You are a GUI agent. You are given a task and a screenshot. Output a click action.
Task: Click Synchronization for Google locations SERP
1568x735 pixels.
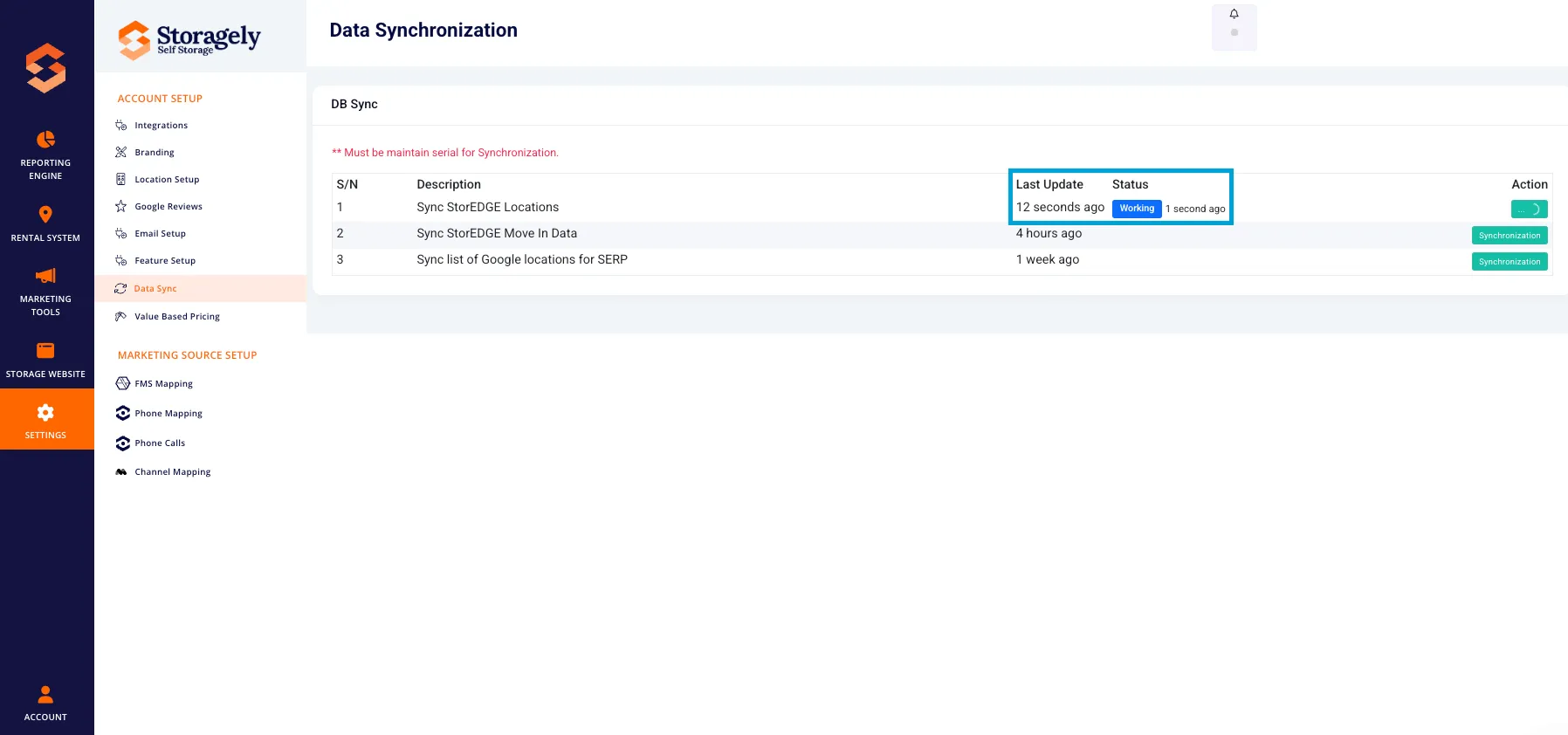[1510, 262]
